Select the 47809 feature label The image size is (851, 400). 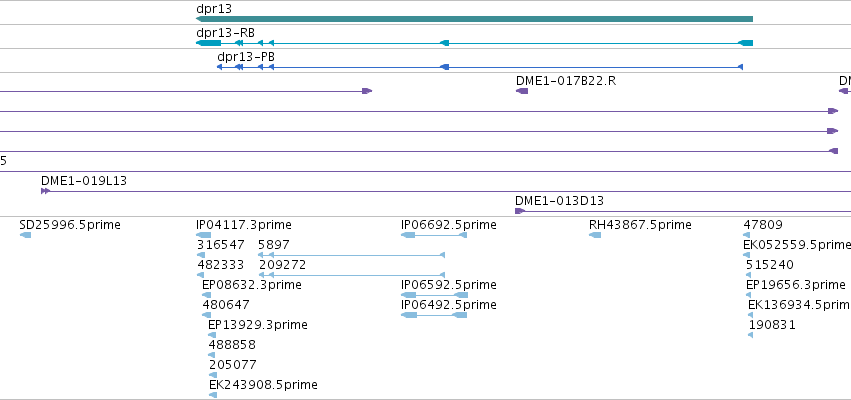[763, 225]
